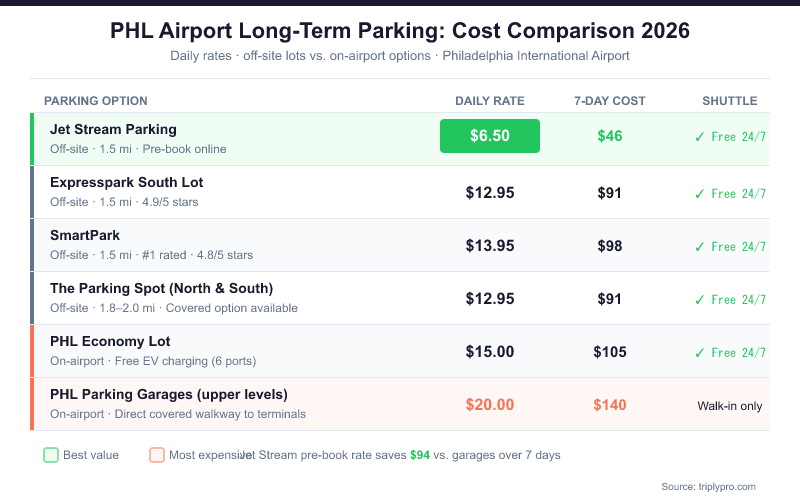
Task: Click PHL Parking Garages (upper levels)
Action: click(169, 394)
